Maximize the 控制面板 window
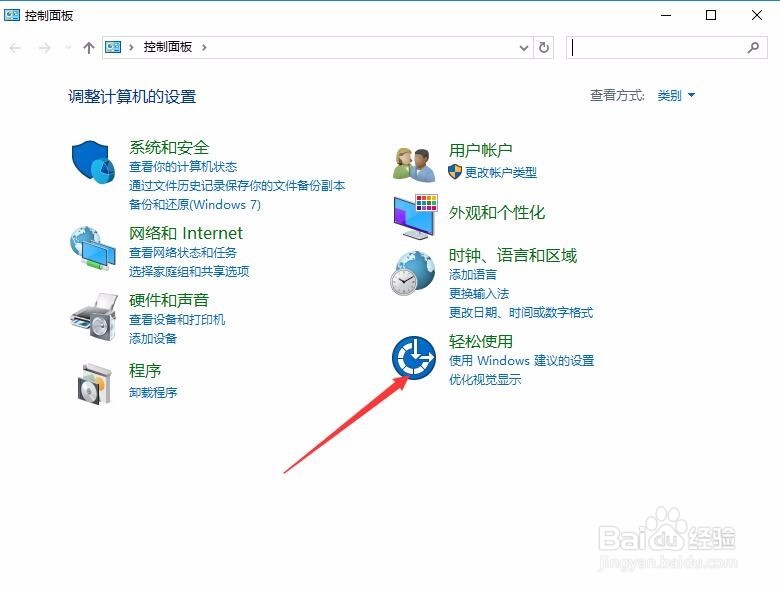The width and height of the screenshot is (780, 590). click(711, 15)
